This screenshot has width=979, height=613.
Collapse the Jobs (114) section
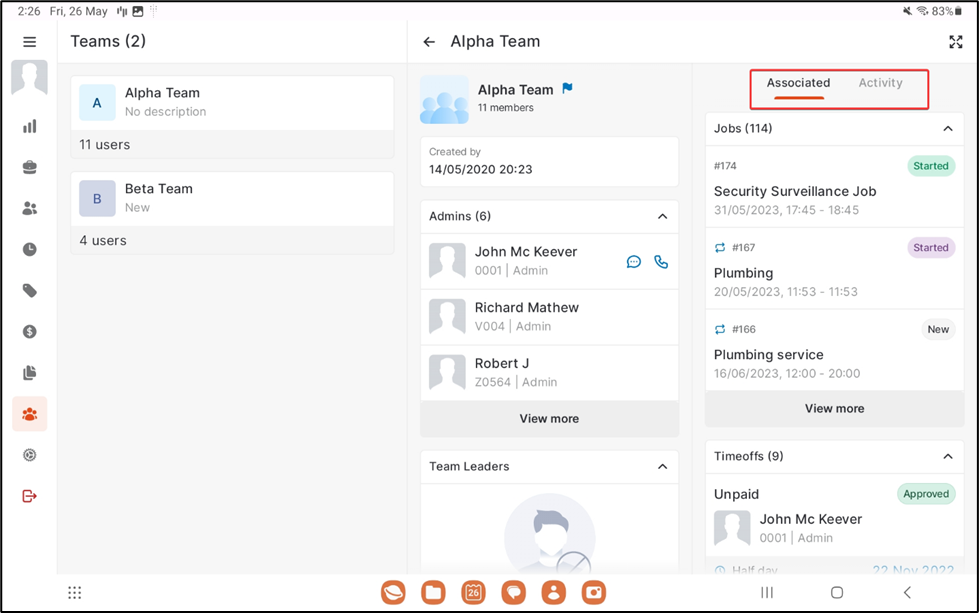[x=947, y=129]
